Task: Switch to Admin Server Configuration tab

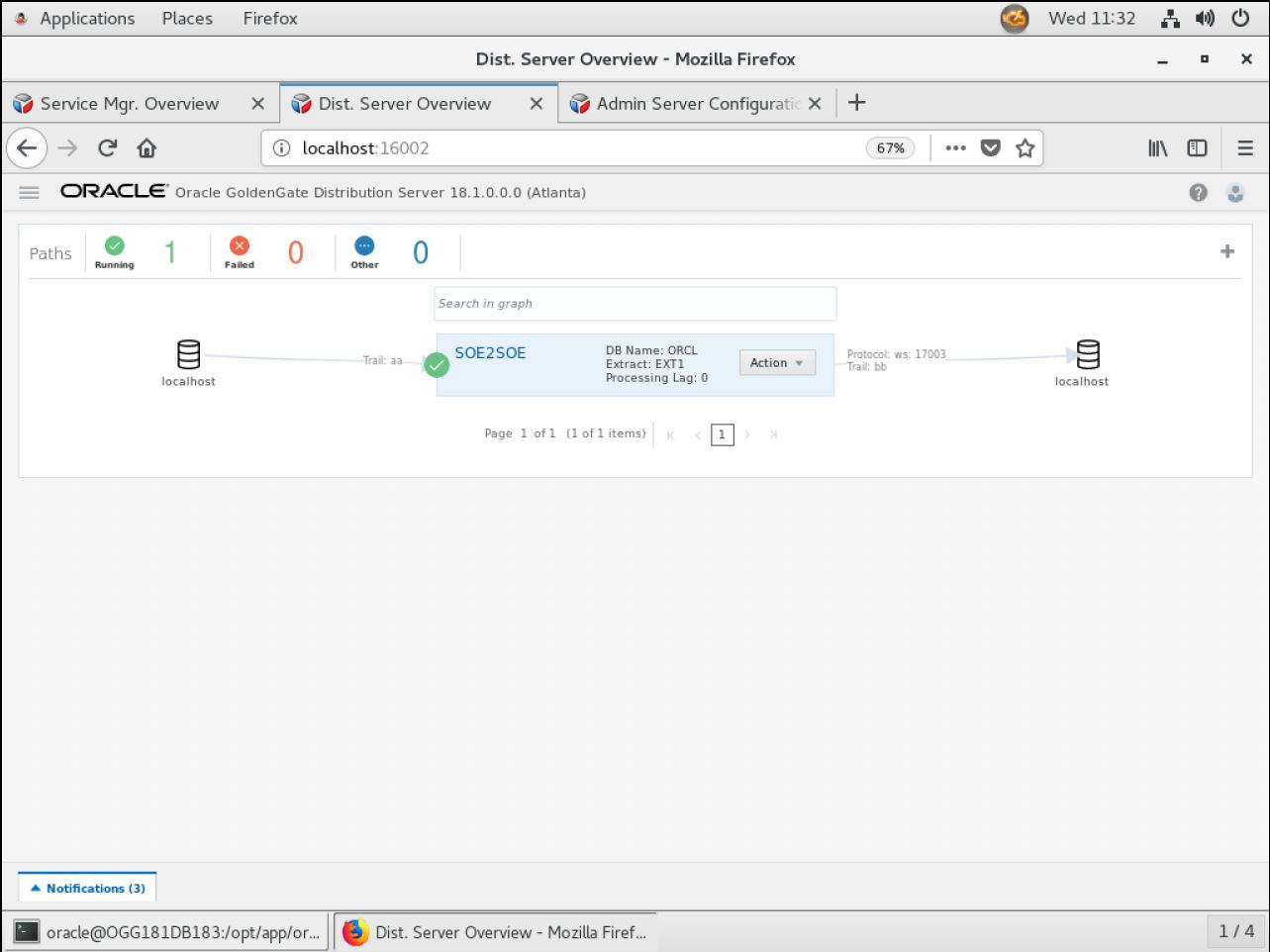Action: (698, 104)
